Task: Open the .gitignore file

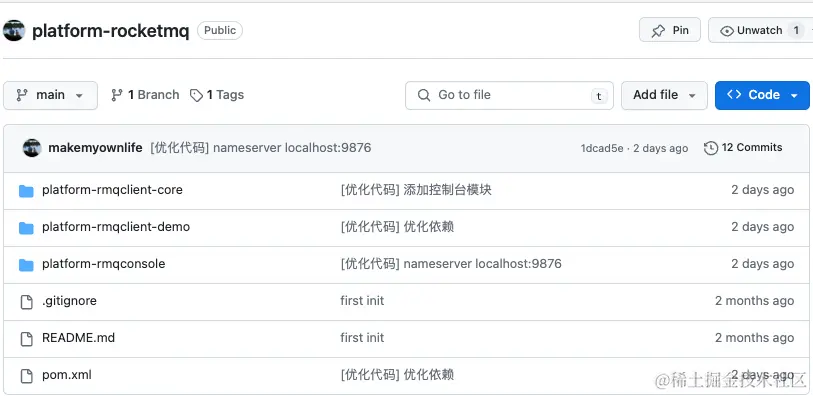Action: point(69,301)
